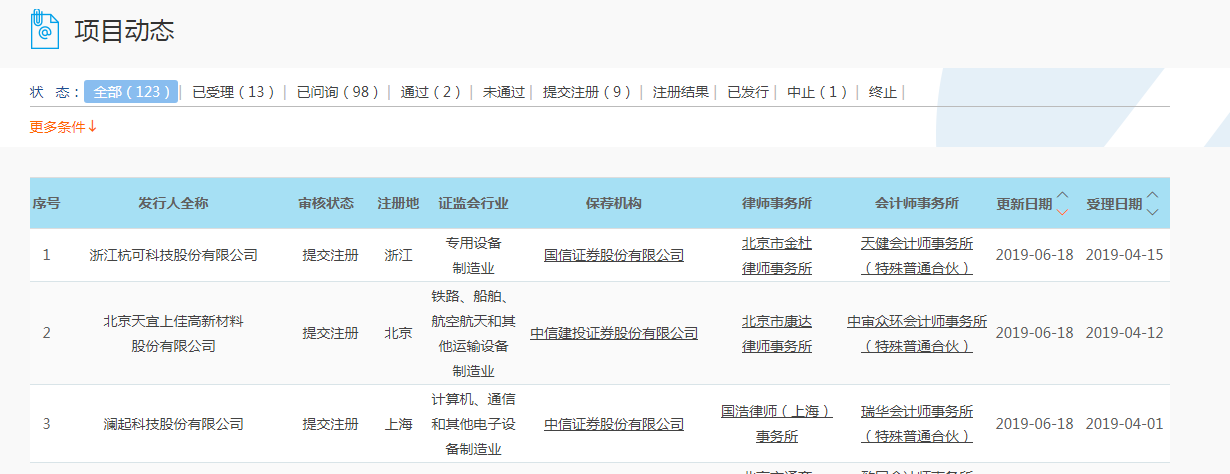
Task: Filter by 已问询 (98) status
Action: pos(338,92)
